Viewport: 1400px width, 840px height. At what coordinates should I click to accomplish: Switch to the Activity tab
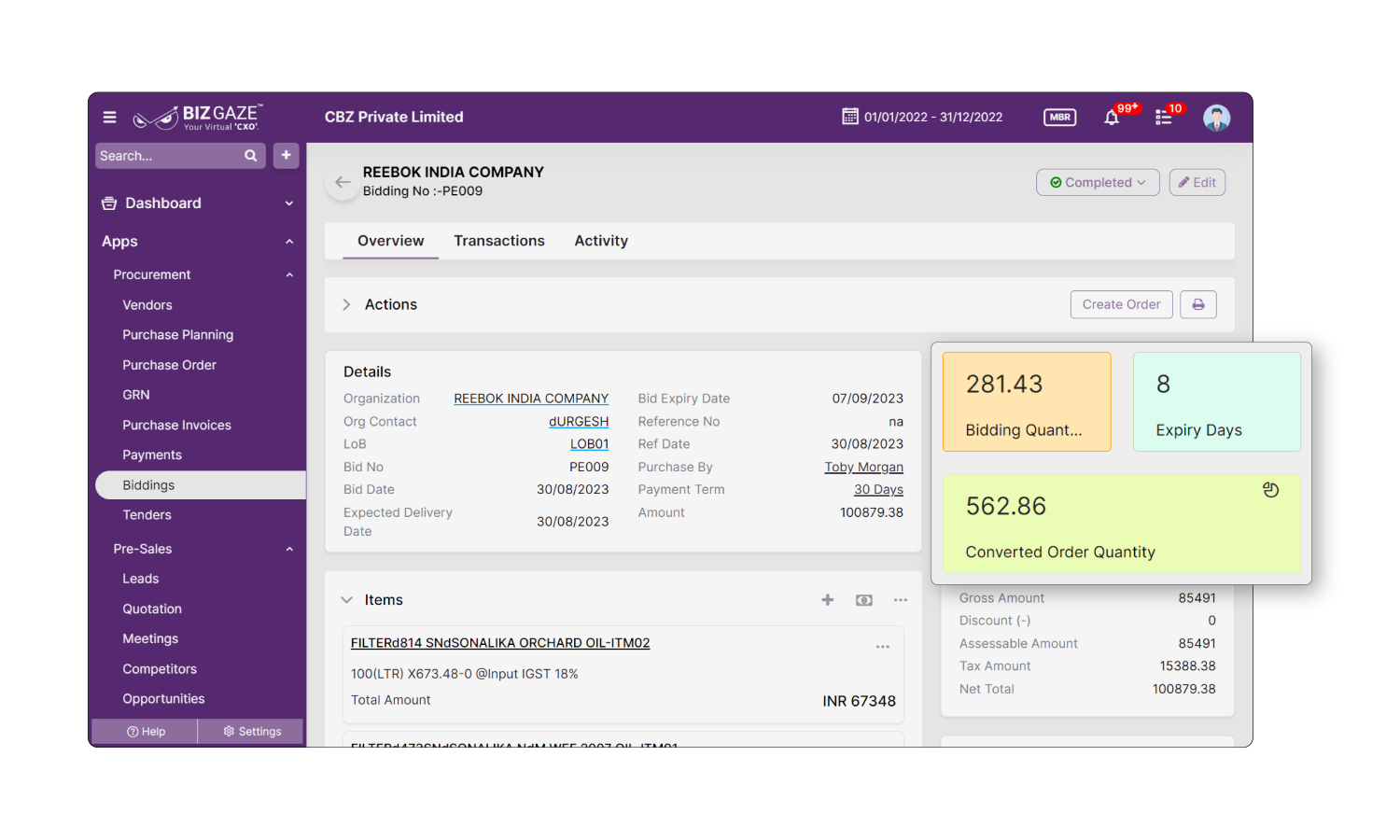(601, 241)
